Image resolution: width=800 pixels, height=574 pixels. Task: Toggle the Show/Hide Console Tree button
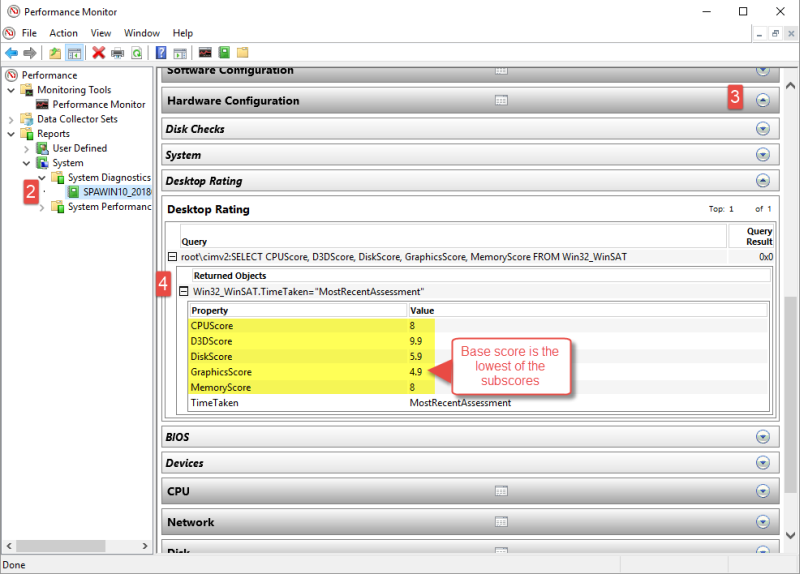click(74, 53)
